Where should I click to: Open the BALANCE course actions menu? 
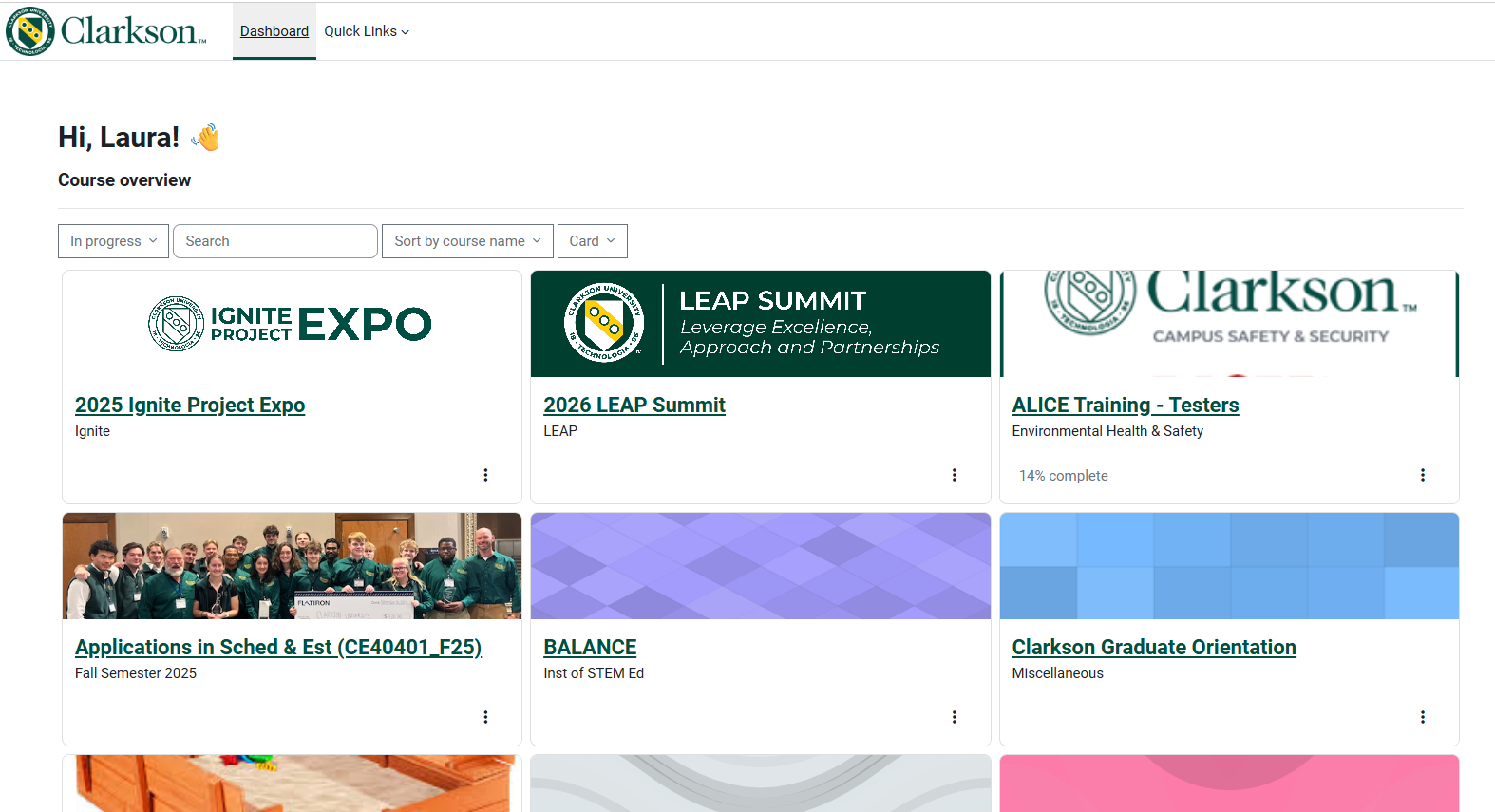954,717
